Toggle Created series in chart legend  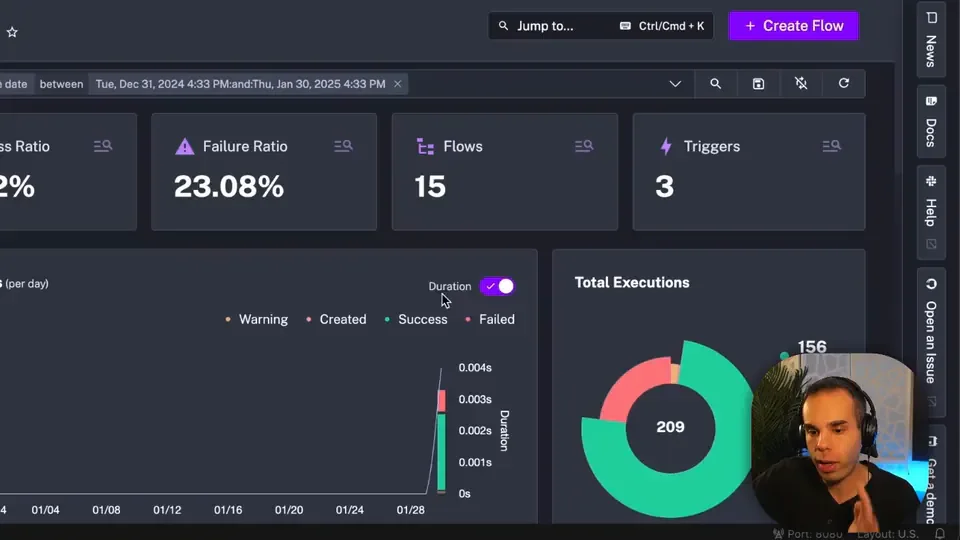click(x=336, y=319)
